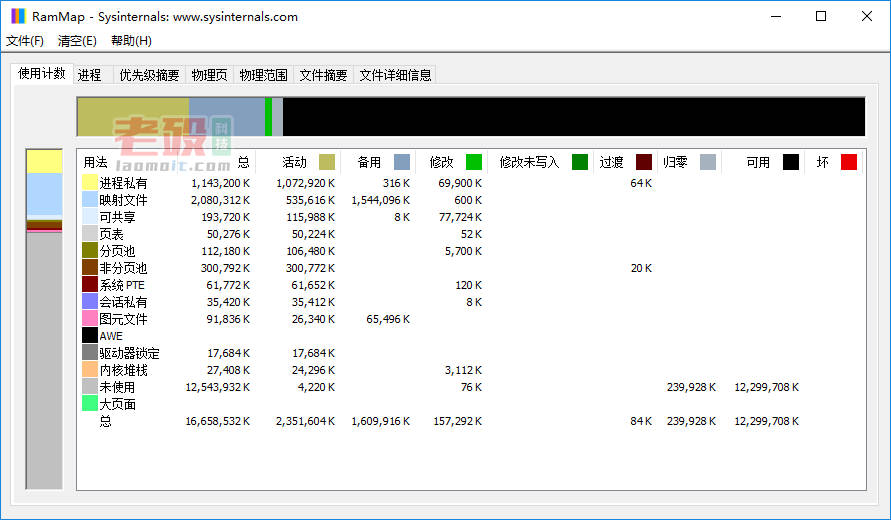Click the orange 内核堆栈 color box
Image resolution: width=891 pixels, height=520 pixels.
coord(90,369)
